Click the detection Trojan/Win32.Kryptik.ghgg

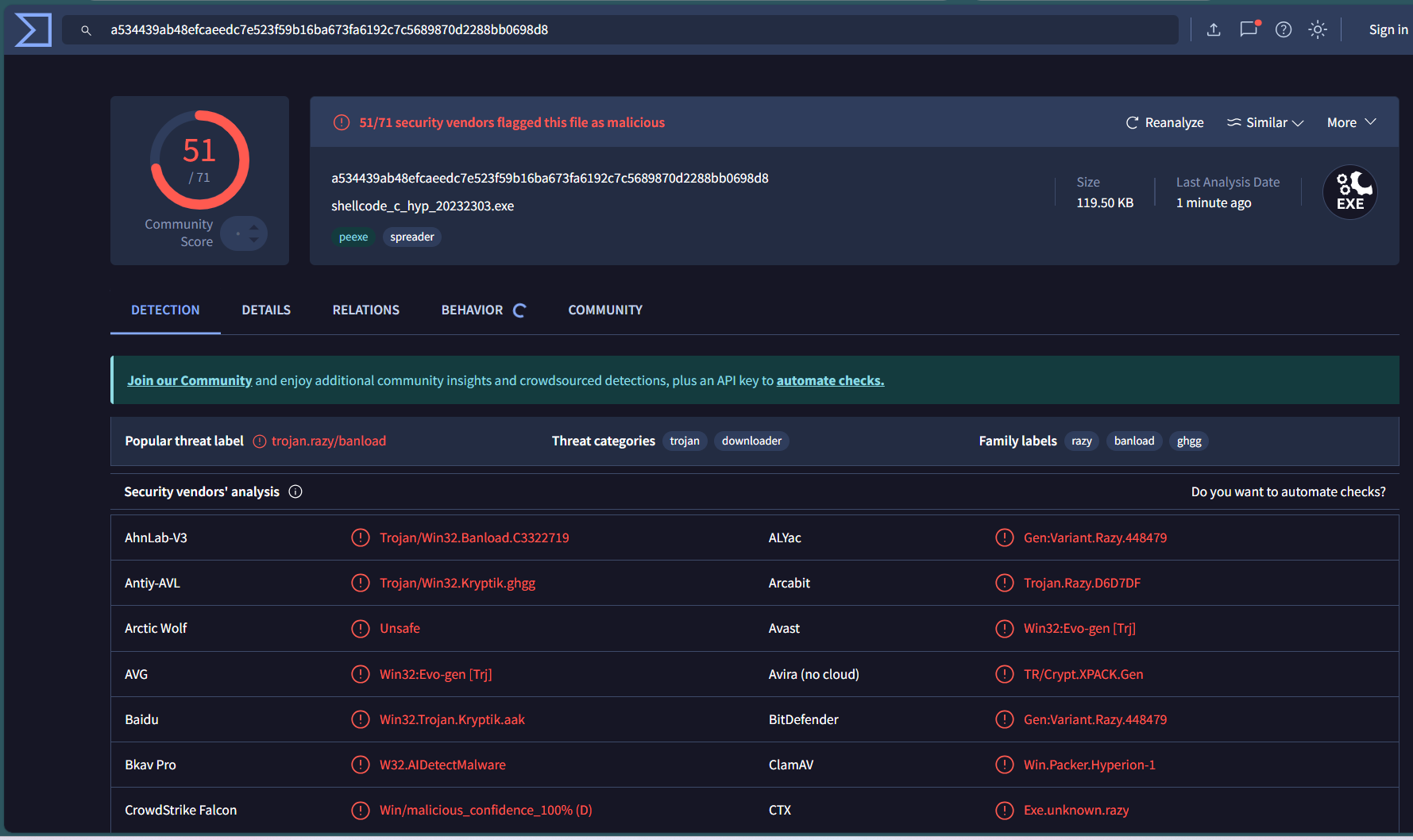point(457,583)
